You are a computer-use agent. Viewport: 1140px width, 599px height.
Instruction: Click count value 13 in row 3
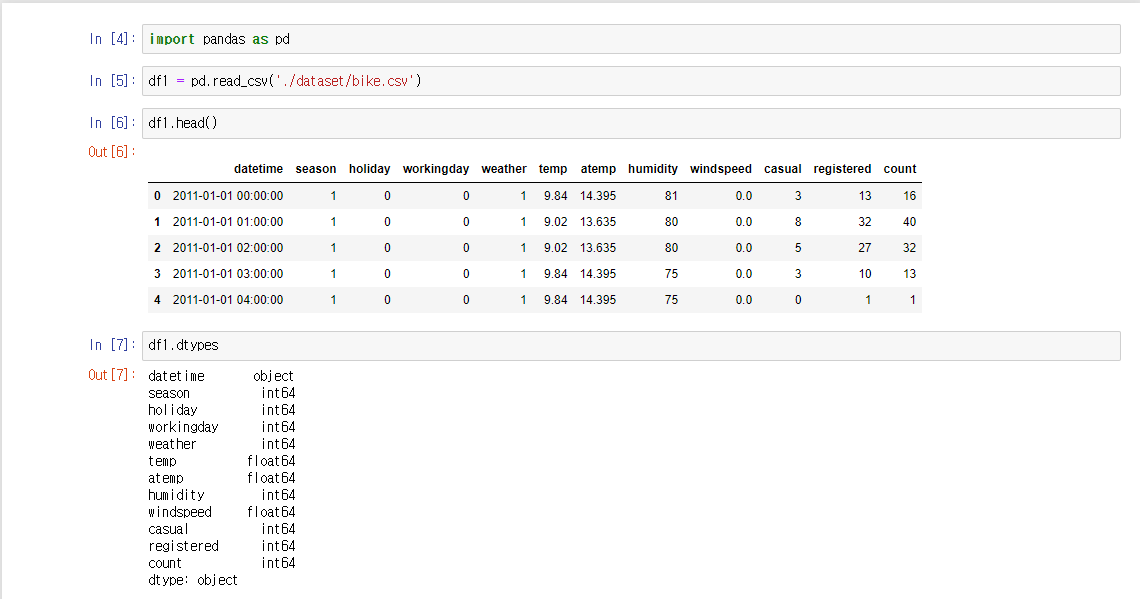click(910, 274)
